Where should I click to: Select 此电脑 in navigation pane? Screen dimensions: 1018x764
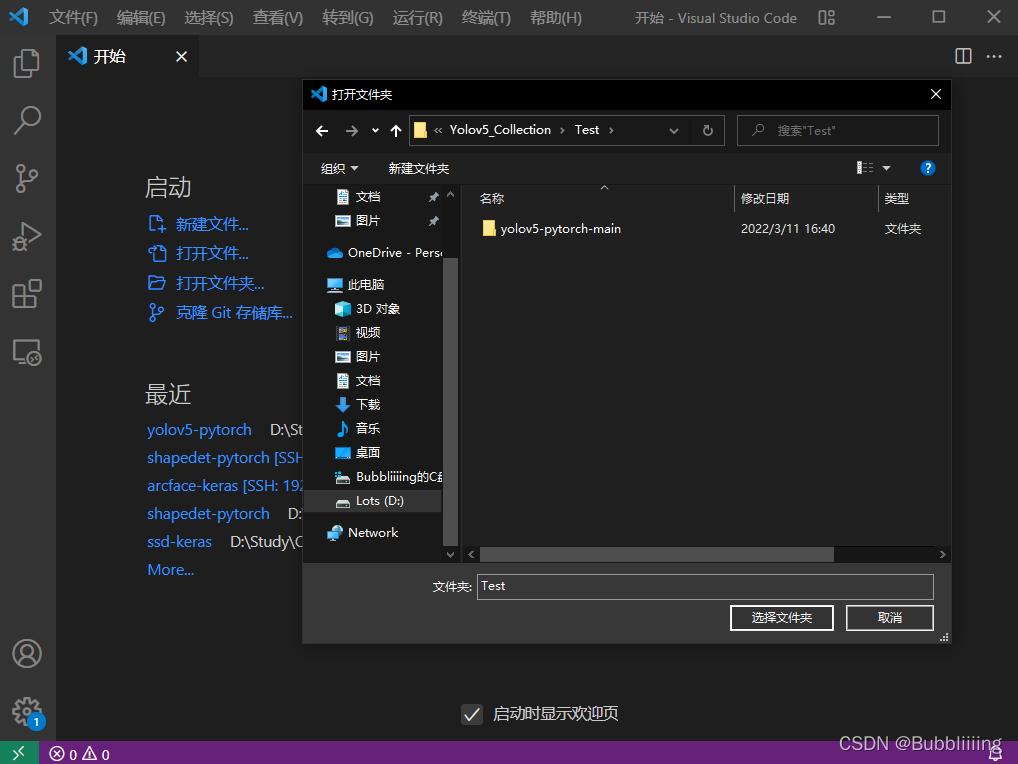(x=356, y=284)
